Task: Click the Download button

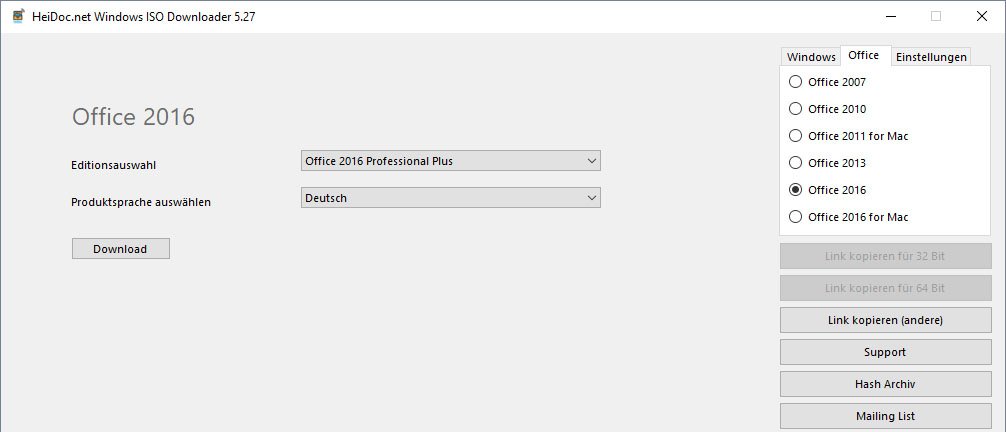Action: [x=121, y=249]
